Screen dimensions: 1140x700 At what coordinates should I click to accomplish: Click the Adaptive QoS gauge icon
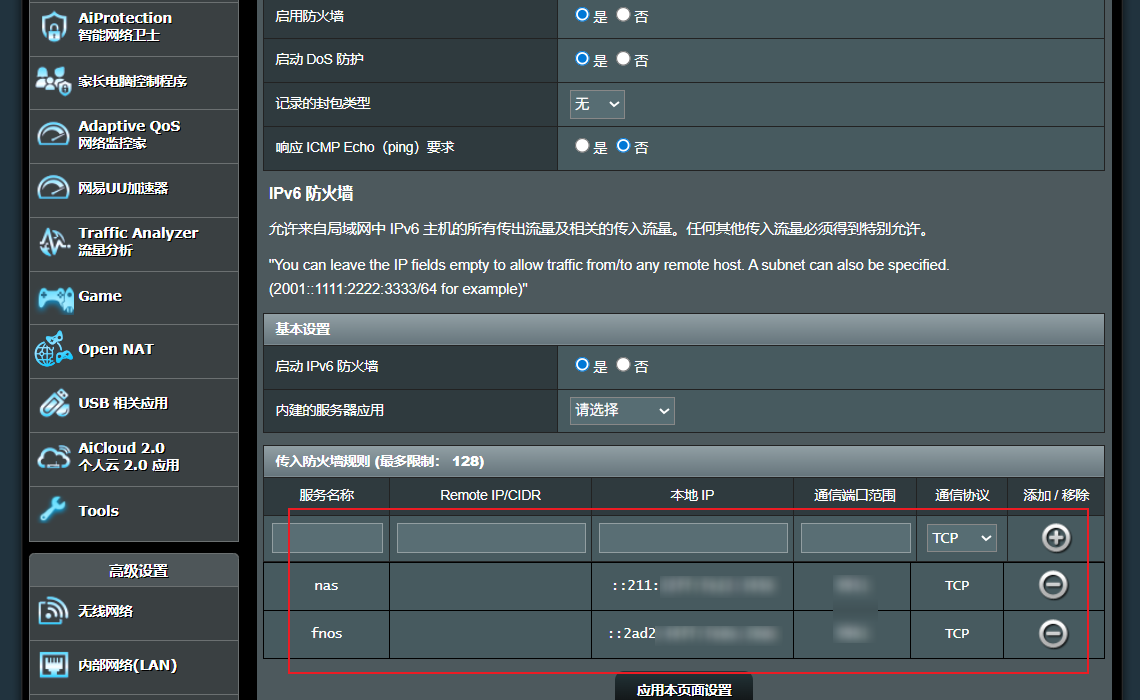click(x=54, y=134)
